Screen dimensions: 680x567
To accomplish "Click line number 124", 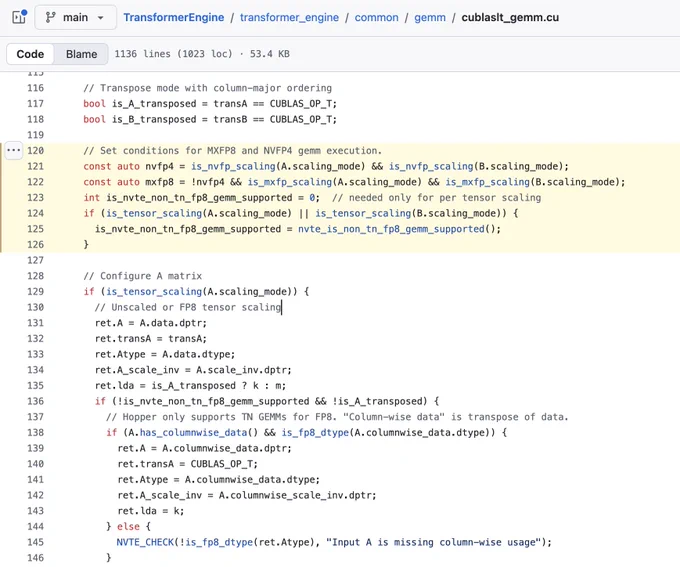I will [36, 213].
